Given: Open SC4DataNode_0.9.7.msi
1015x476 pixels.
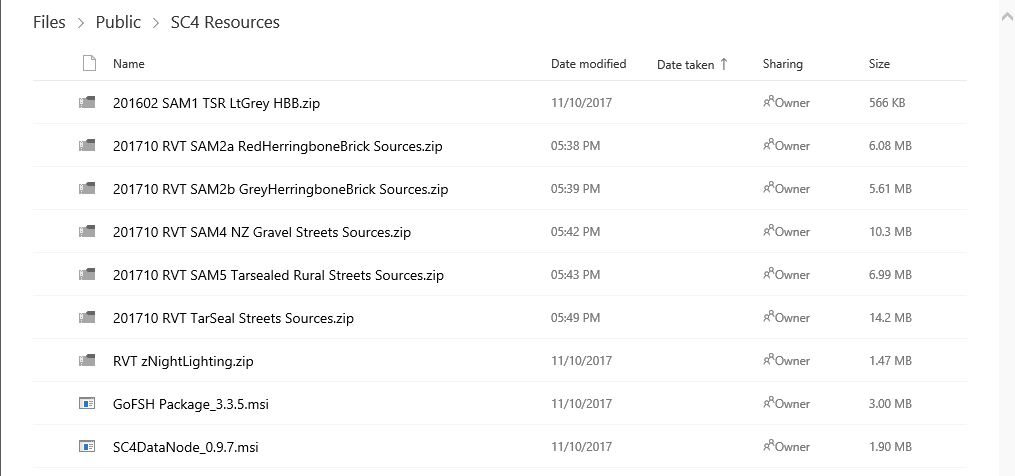Looking at the screenshot, I should (186, 447).
